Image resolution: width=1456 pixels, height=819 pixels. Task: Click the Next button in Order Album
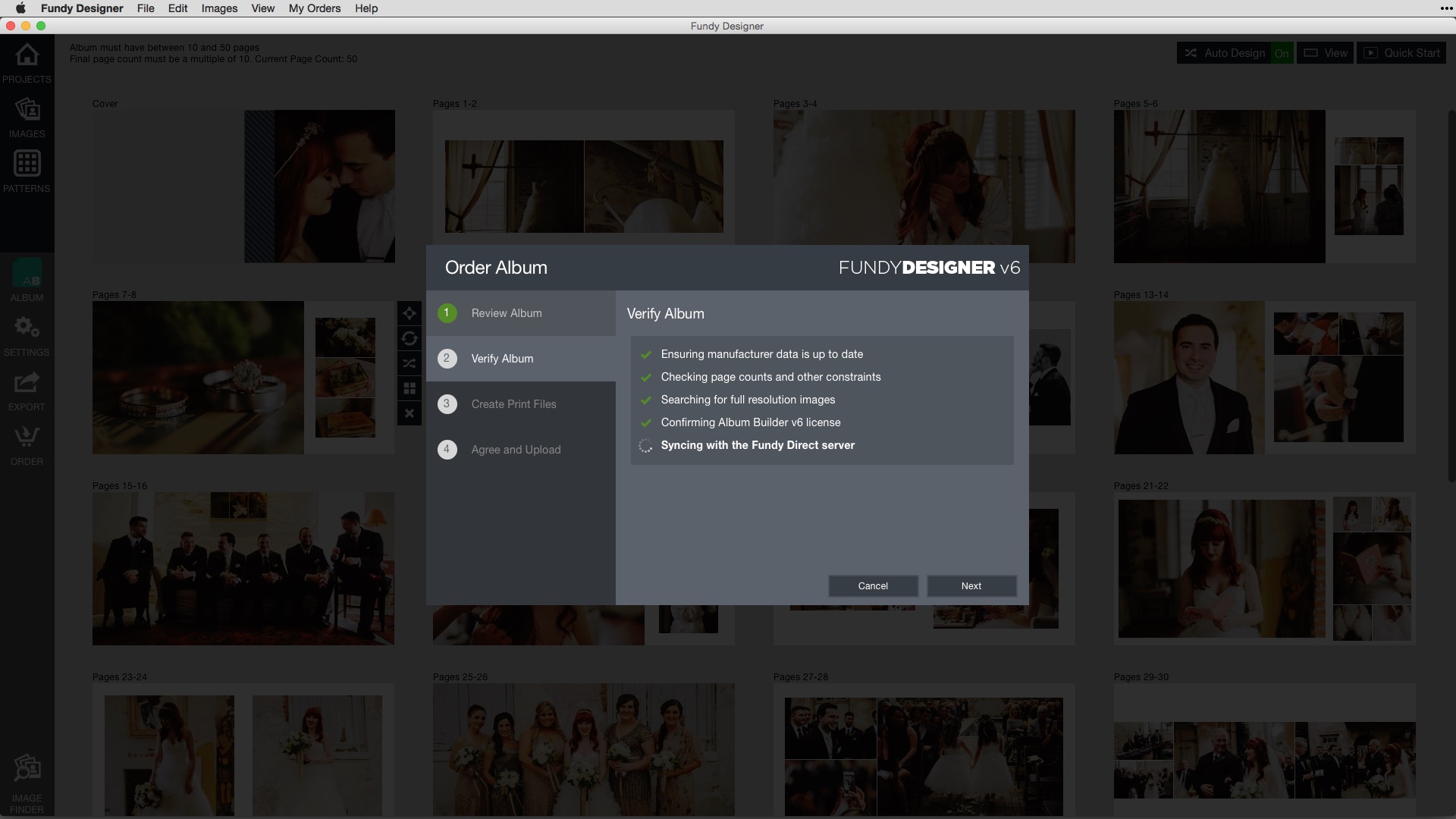point(971,586)
